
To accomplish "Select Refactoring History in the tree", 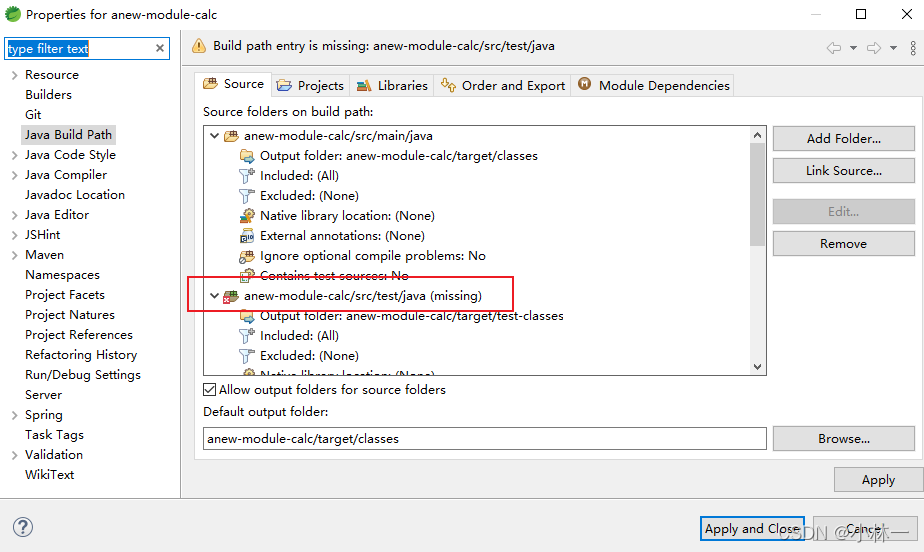I will click(81, 355).
